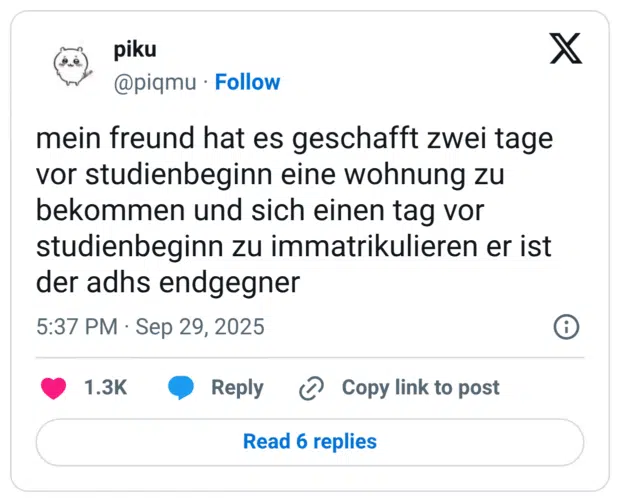The image size is (620, 502).
Task: Click the 1.3K likes count
Action: point(106,388)
